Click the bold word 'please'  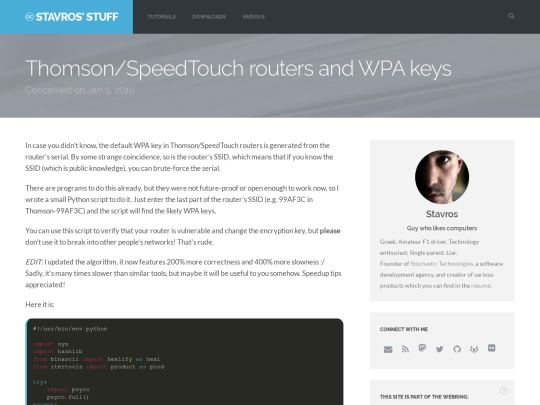[330, 231]
